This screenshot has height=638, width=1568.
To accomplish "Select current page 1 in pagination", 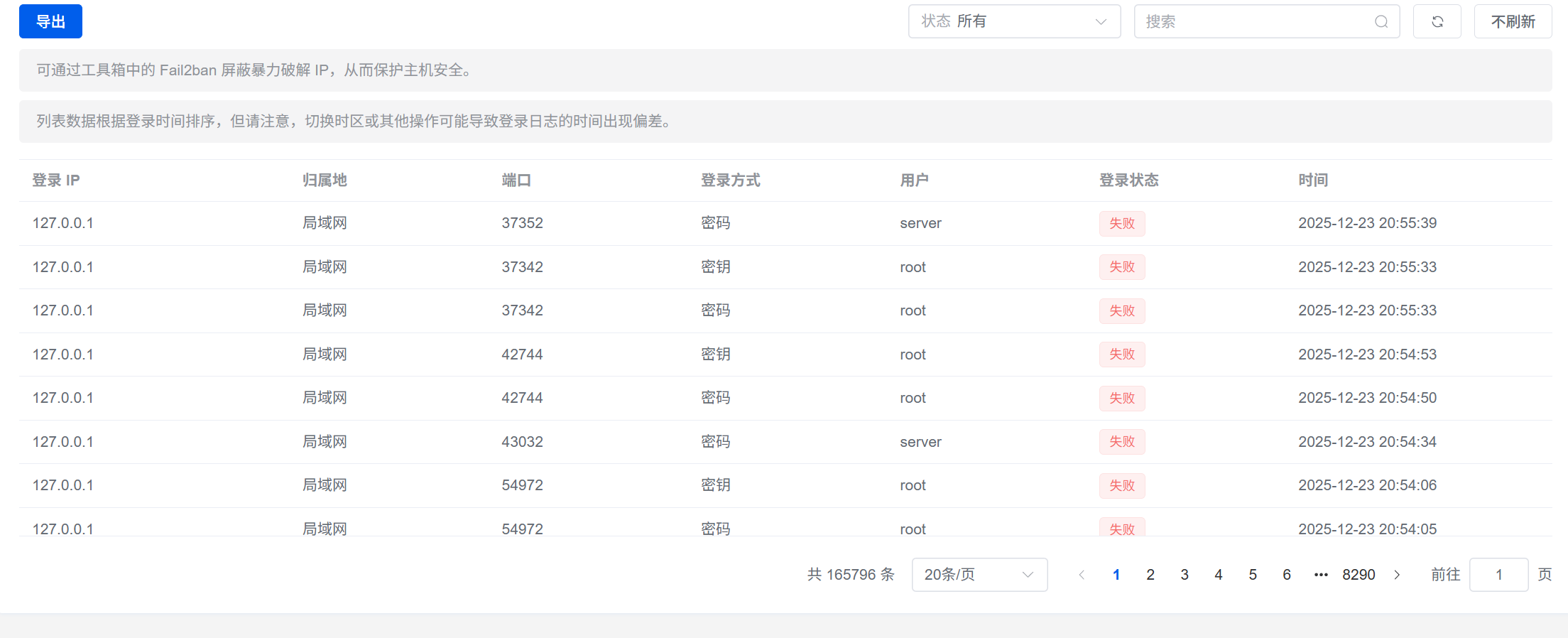I will point(1116,575).
